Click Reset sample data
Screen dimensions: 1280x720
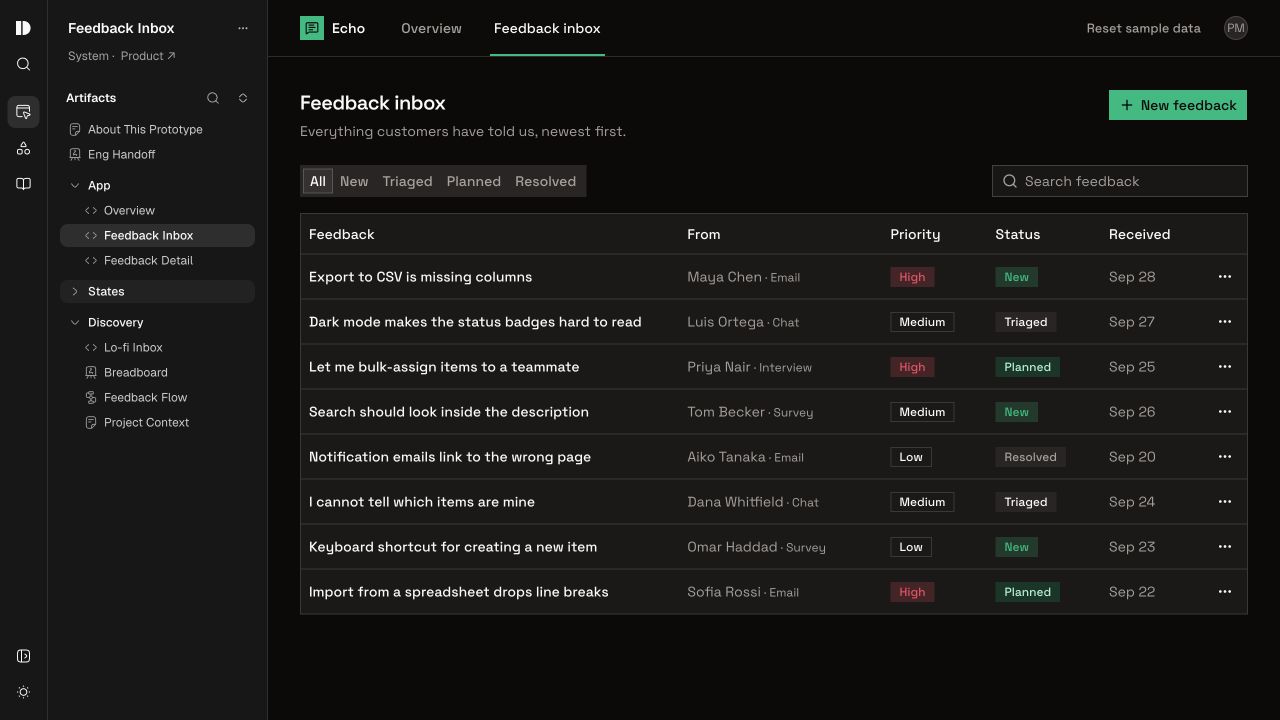[1143, 28]
